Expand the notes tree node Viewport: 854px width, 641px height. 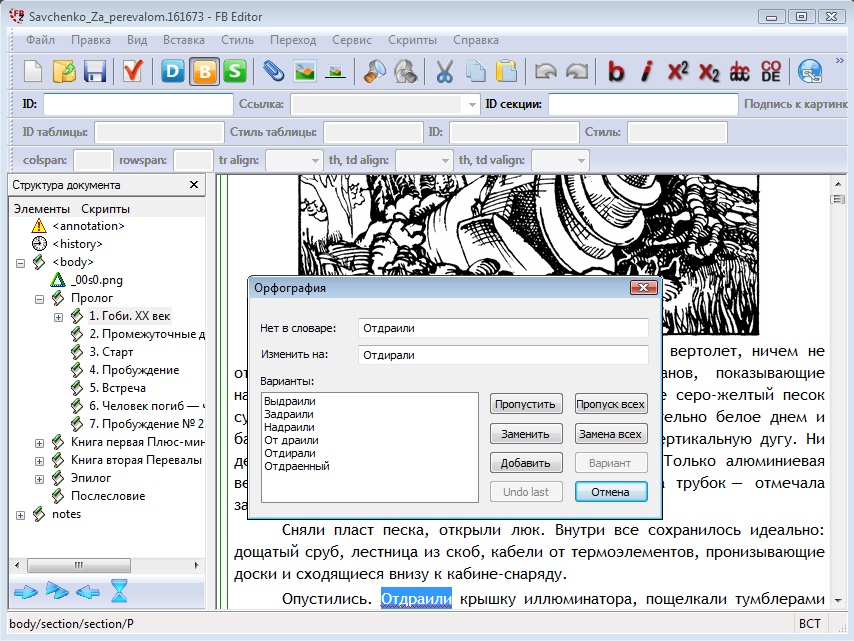point(21,514)
